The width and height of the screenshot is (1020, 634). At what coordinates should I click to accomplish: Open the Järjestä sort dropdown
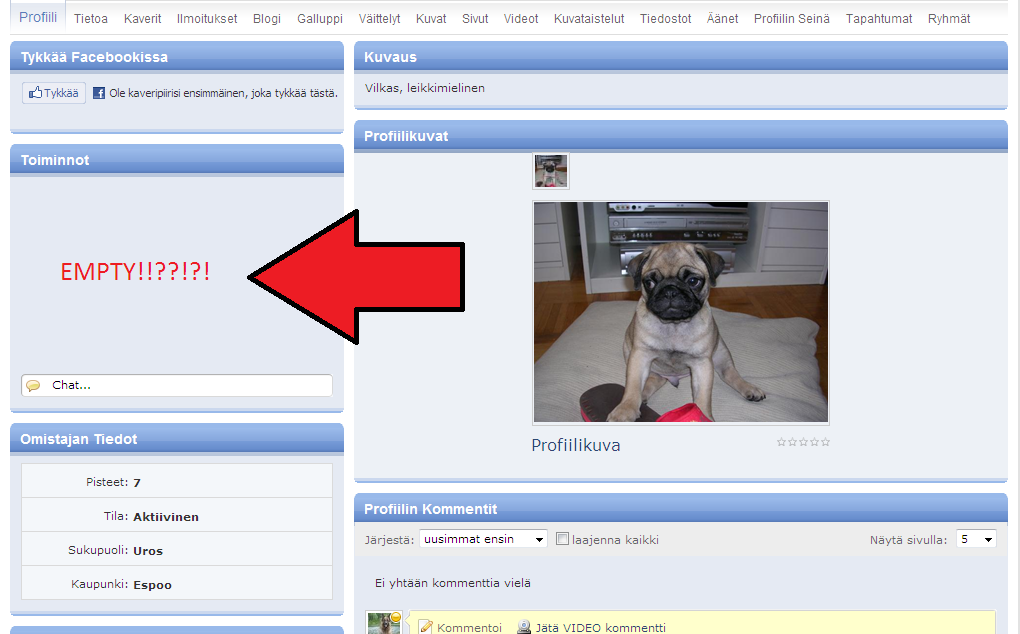click(x=483, y=539)
